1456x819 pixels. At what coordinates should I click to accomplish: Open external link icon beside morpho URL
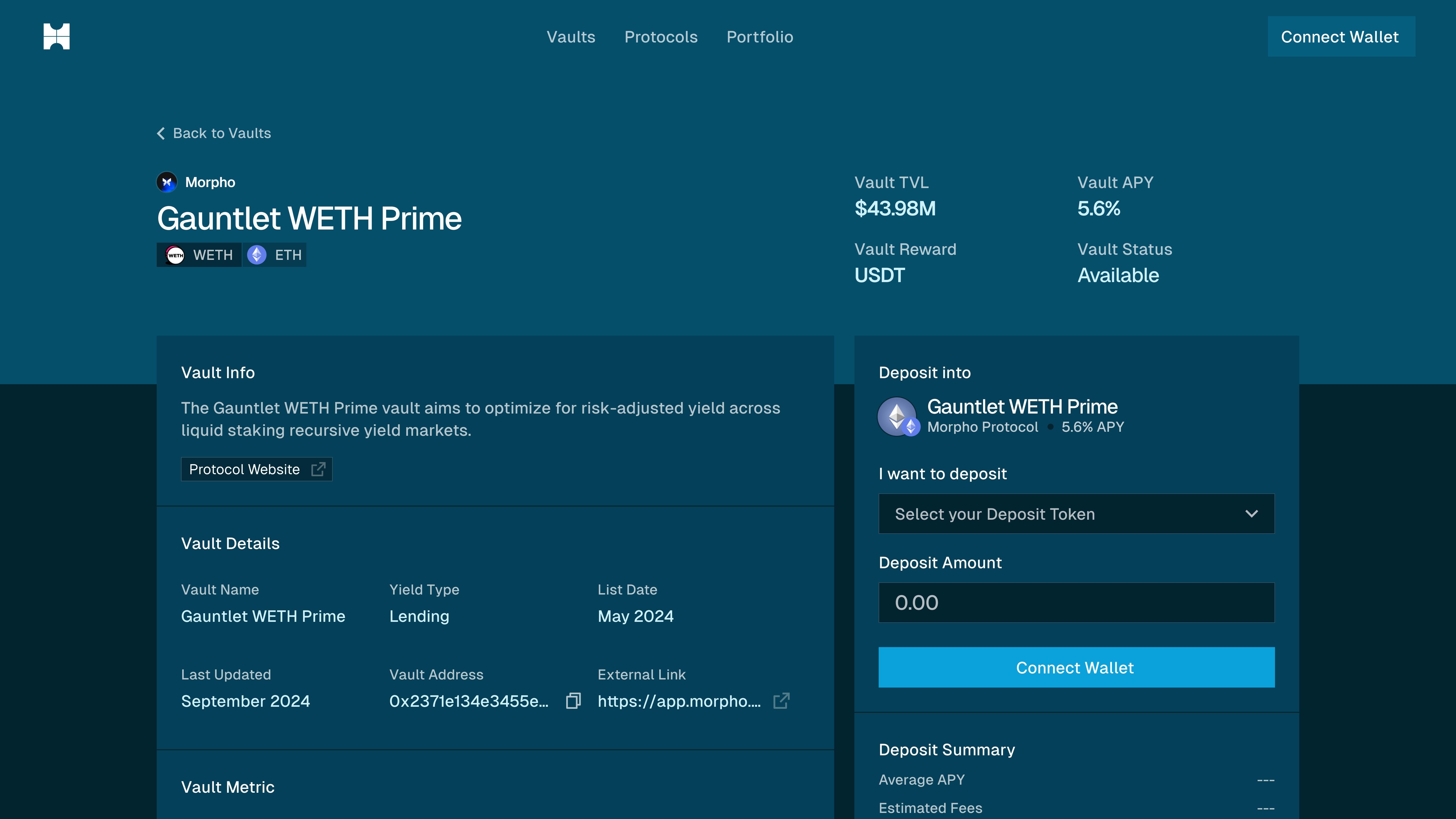781,701
